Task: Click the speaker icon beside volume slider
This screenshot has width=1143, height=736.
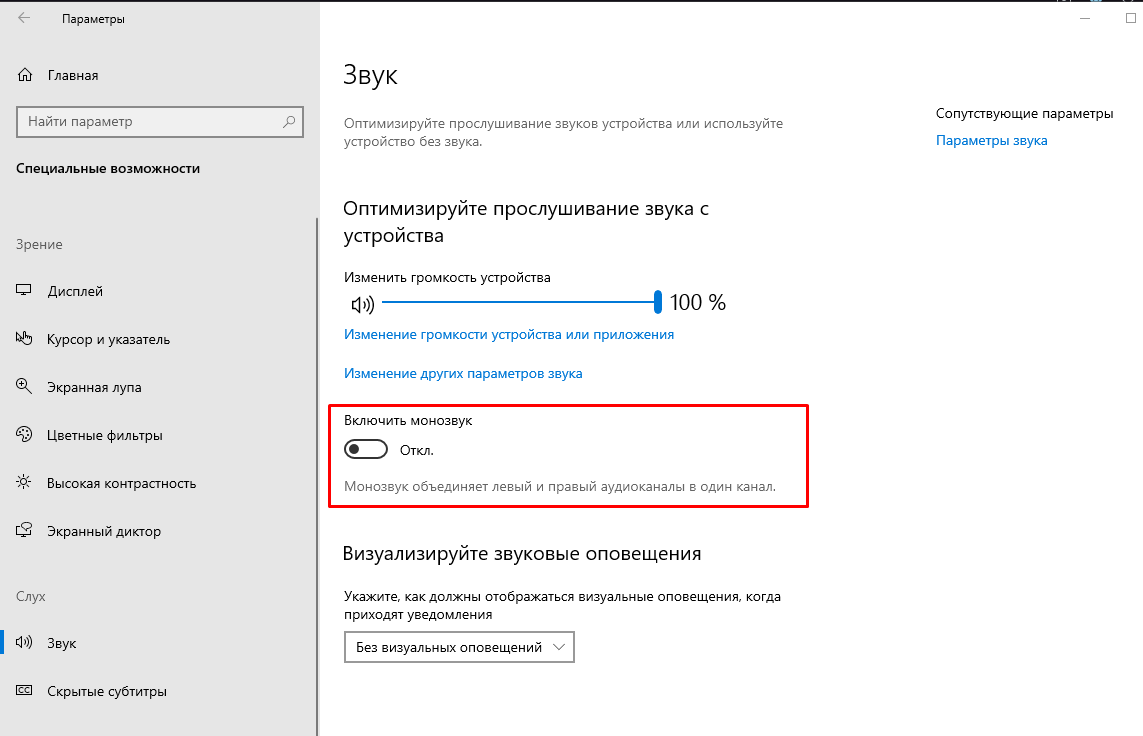Action: tap(361, 303)
